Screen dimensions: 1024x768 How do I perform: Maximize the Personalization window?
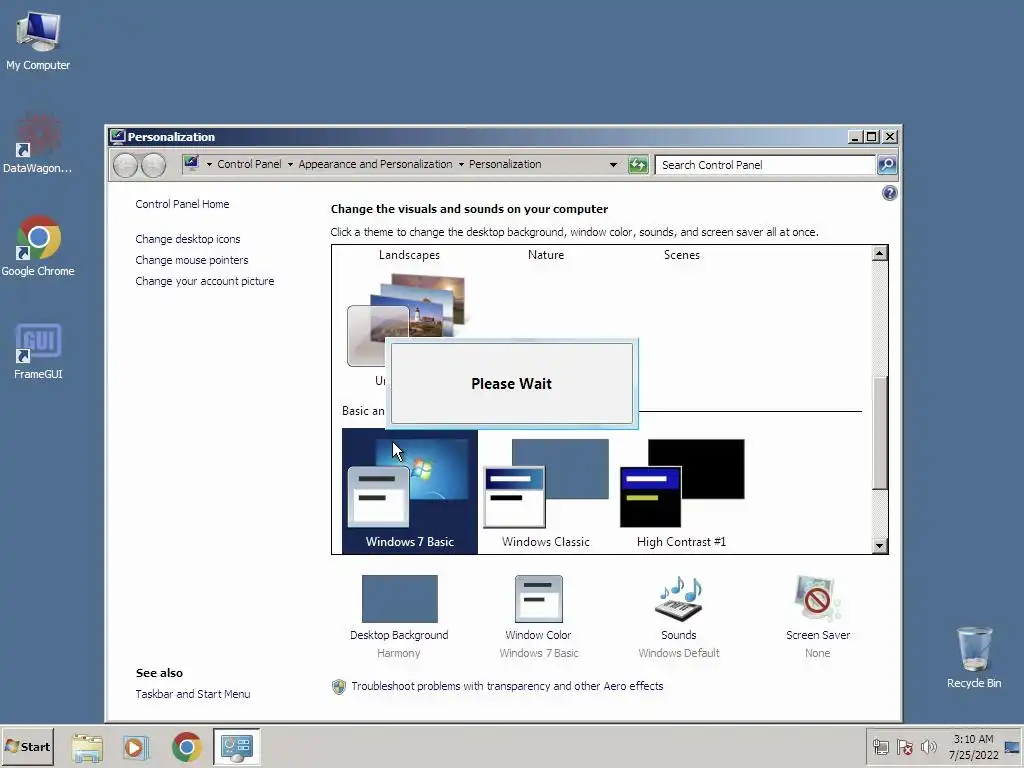pyautogui.click(x=872, y=136)
